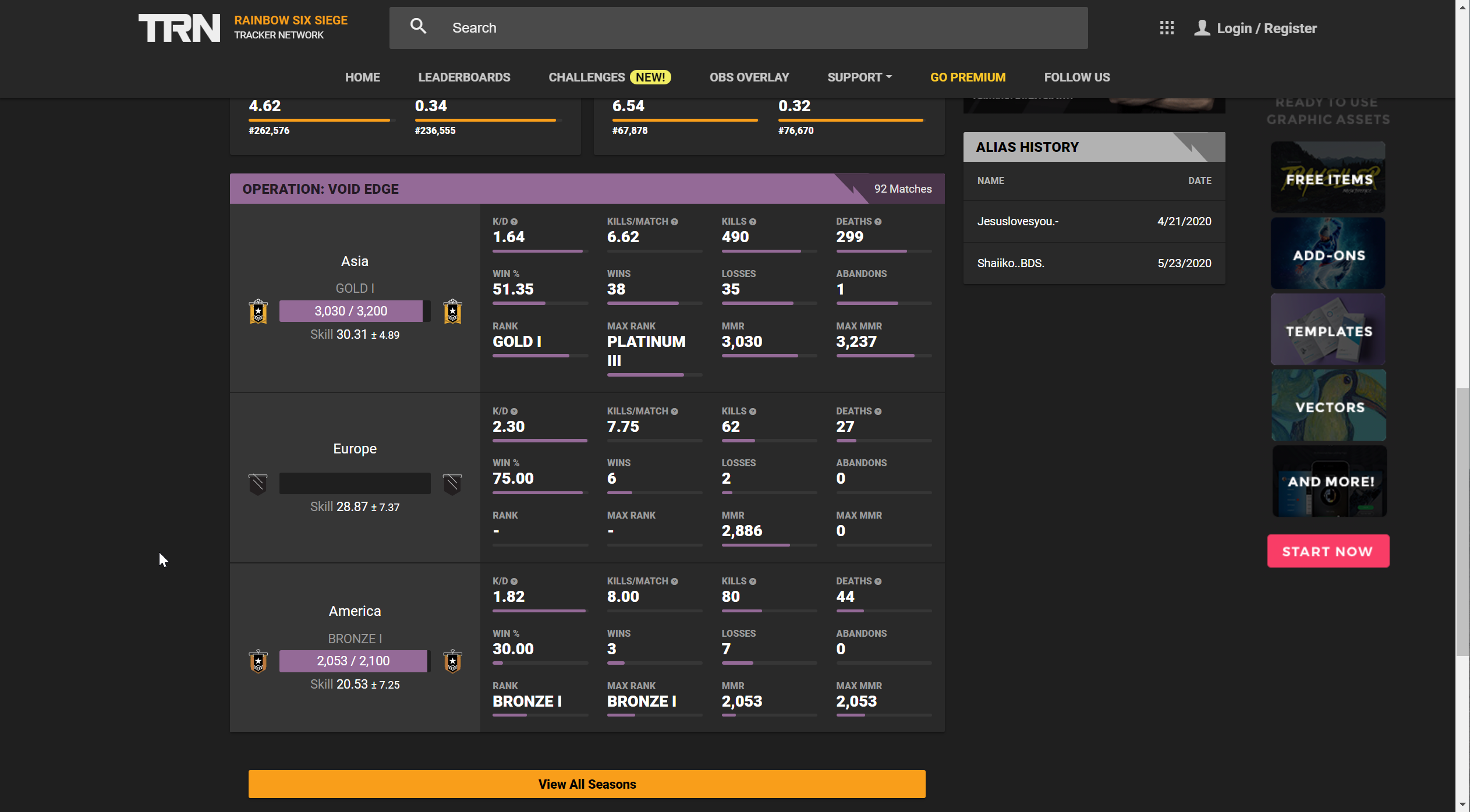The width and height of the screenshot is (1470, 812).
Task: Click the user profile icon
Action: [1202, 27]
